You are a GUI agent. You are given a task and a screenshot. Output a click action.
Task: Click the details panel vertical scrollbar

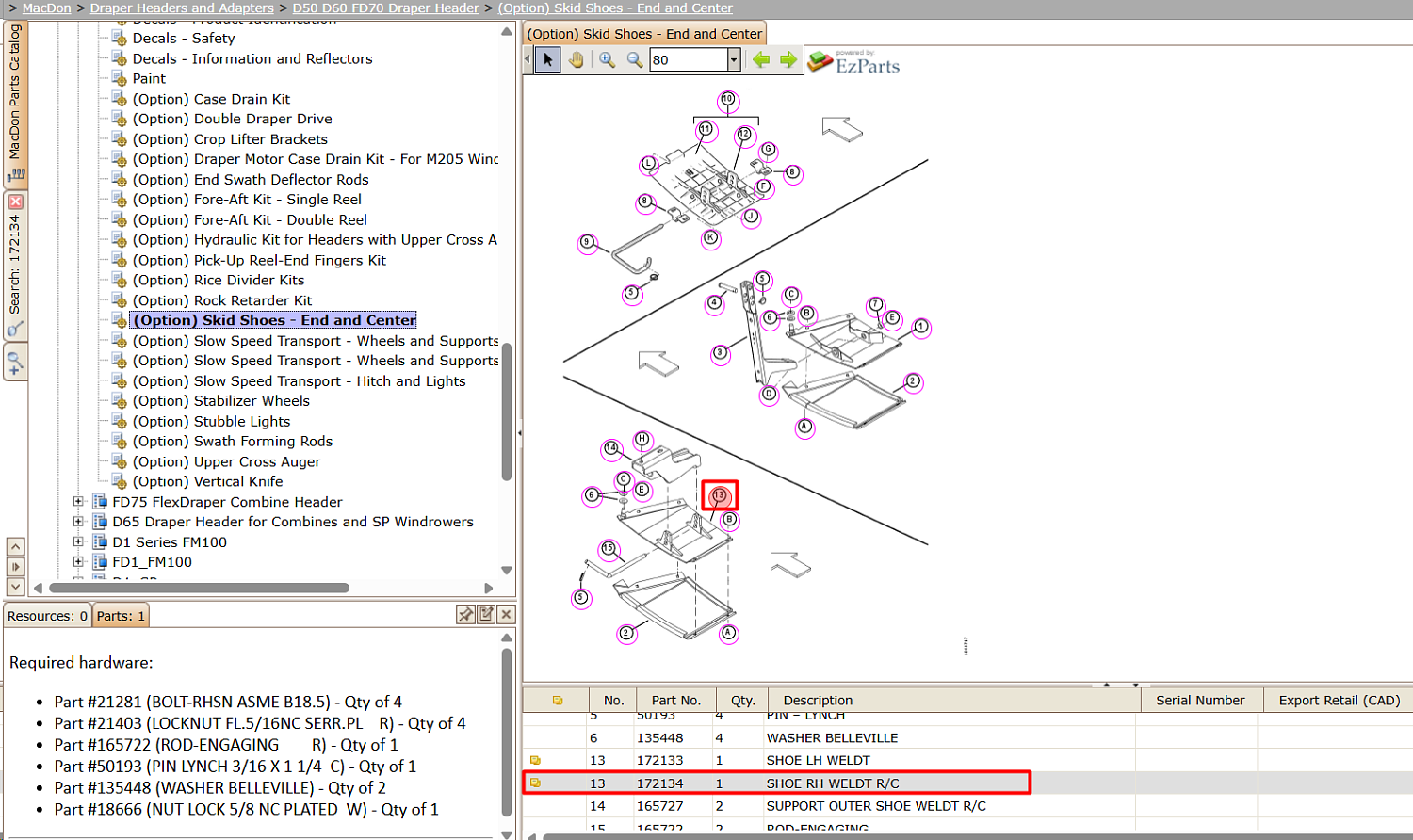click(507, 733)
